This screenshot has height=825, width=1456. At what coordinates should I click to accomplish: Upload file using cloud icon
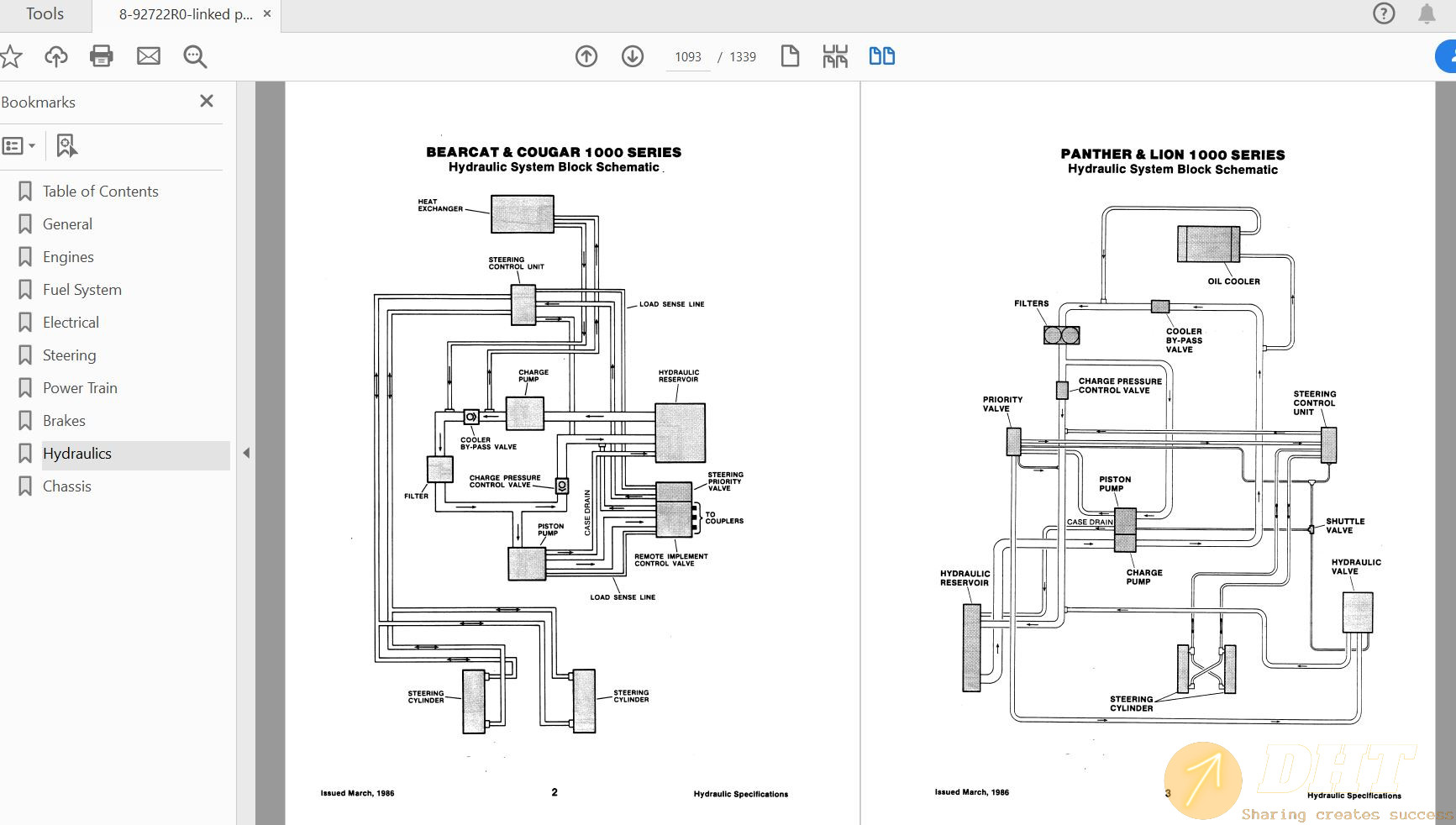pos(56,56)
